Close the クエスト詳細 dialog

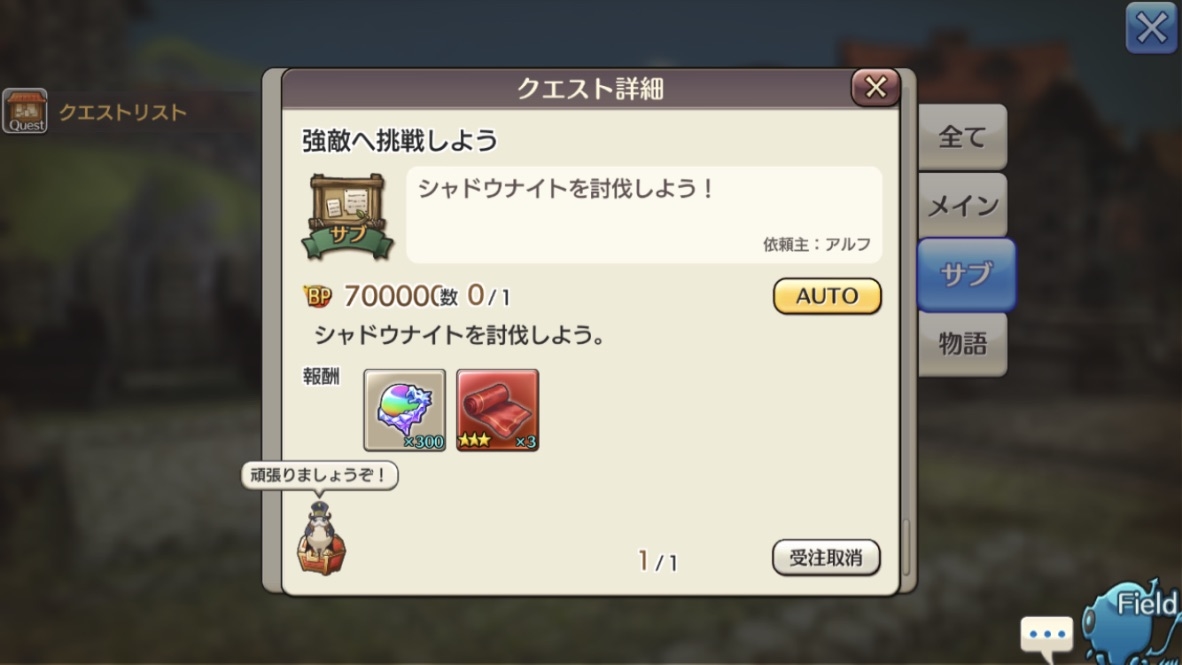click(x=875, y=87)
